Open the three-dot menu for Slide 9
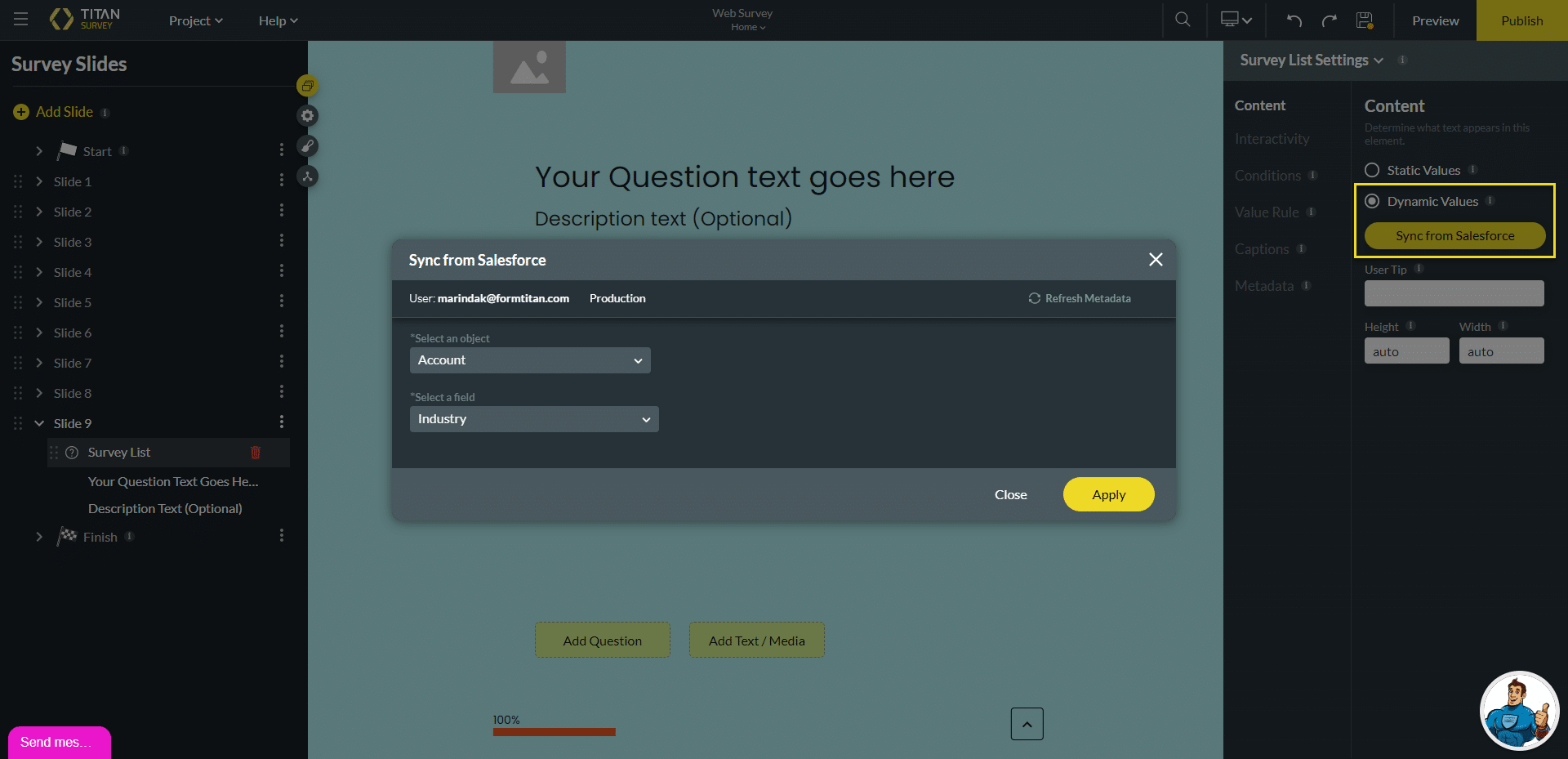The width and height of the screenshot is (1568, 759). (282, 422)
